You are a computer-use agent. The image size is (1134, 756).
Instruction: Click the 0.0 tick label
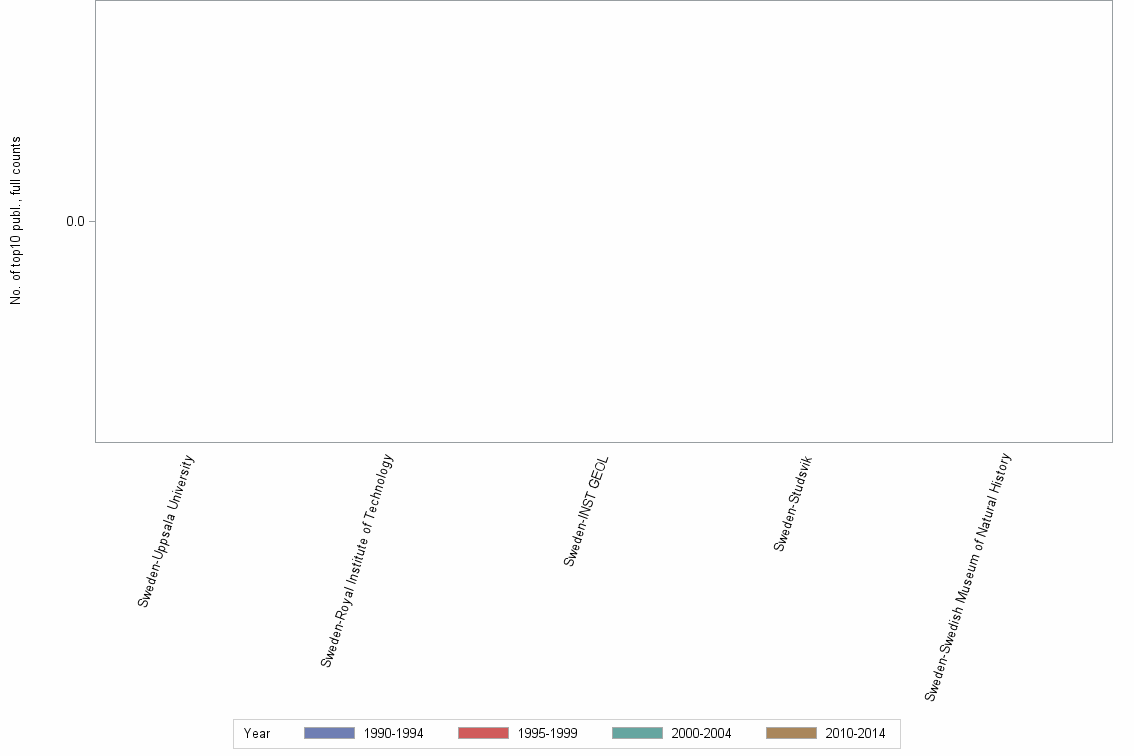(74, 222)
